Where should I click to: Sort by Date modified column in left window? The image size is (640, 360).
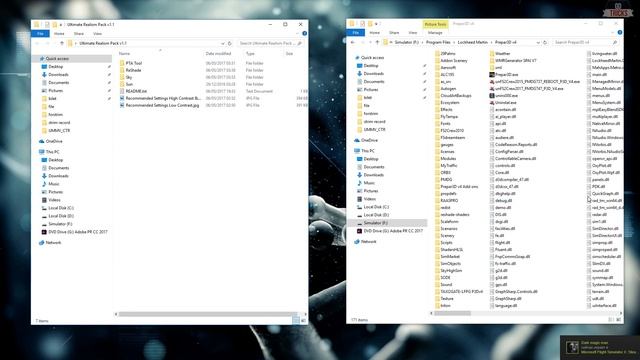coord(218,53)
